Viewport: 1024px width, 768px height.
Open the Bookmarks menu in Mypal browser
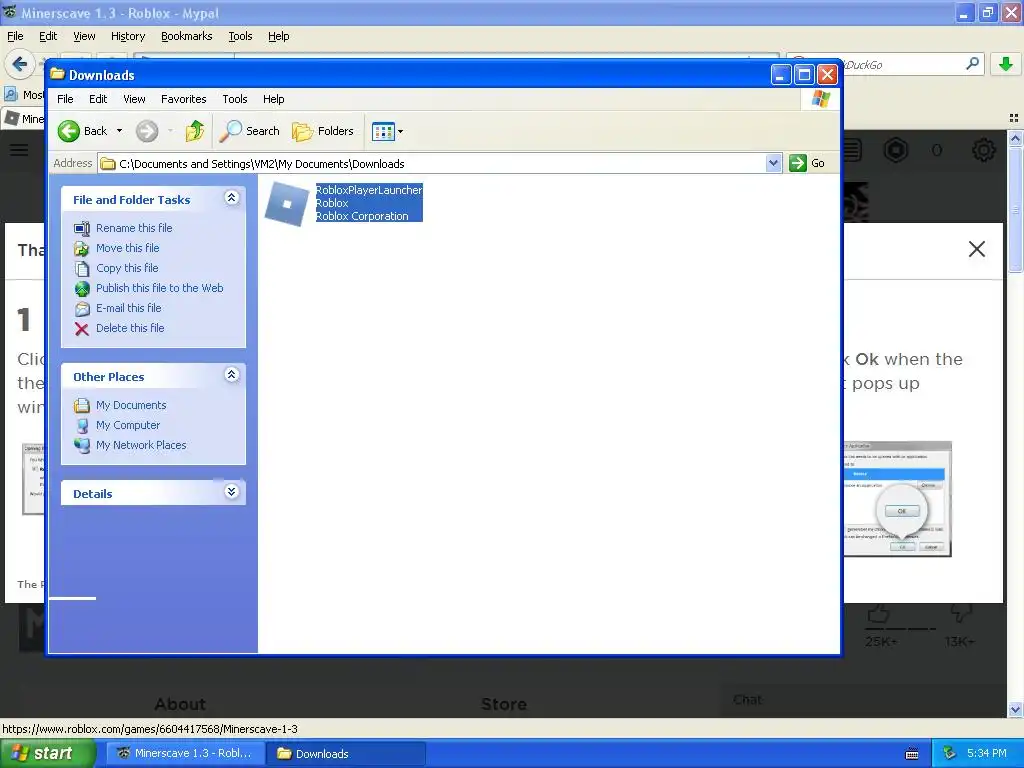[187, 36]
